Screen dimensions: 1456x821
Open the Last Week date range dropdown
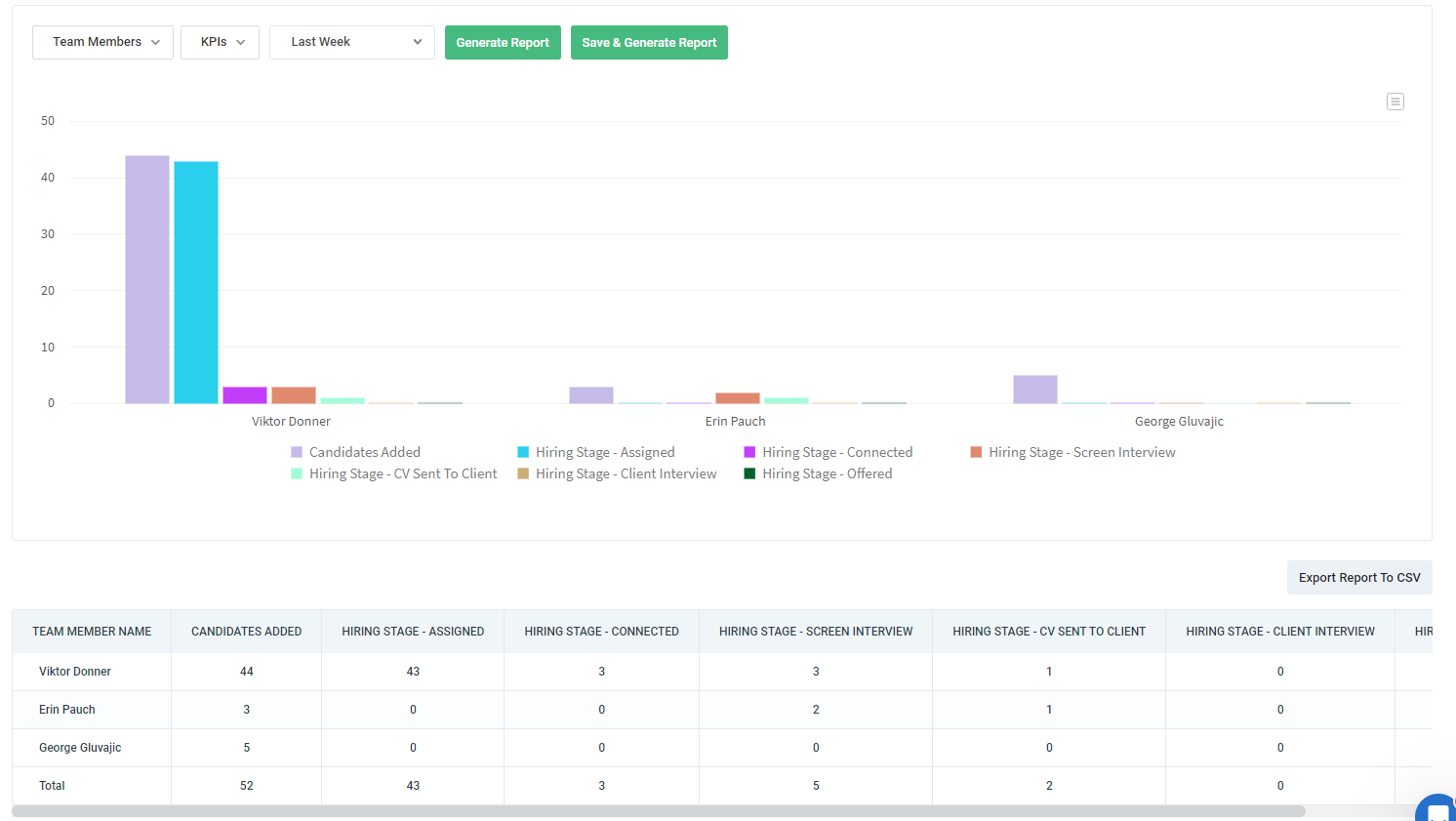point(352,42)
